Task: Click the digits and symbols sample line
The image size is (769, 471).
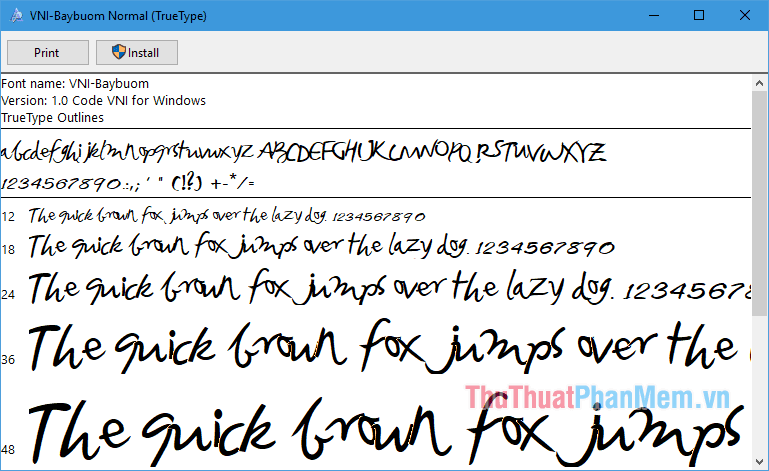Action: 128,183
